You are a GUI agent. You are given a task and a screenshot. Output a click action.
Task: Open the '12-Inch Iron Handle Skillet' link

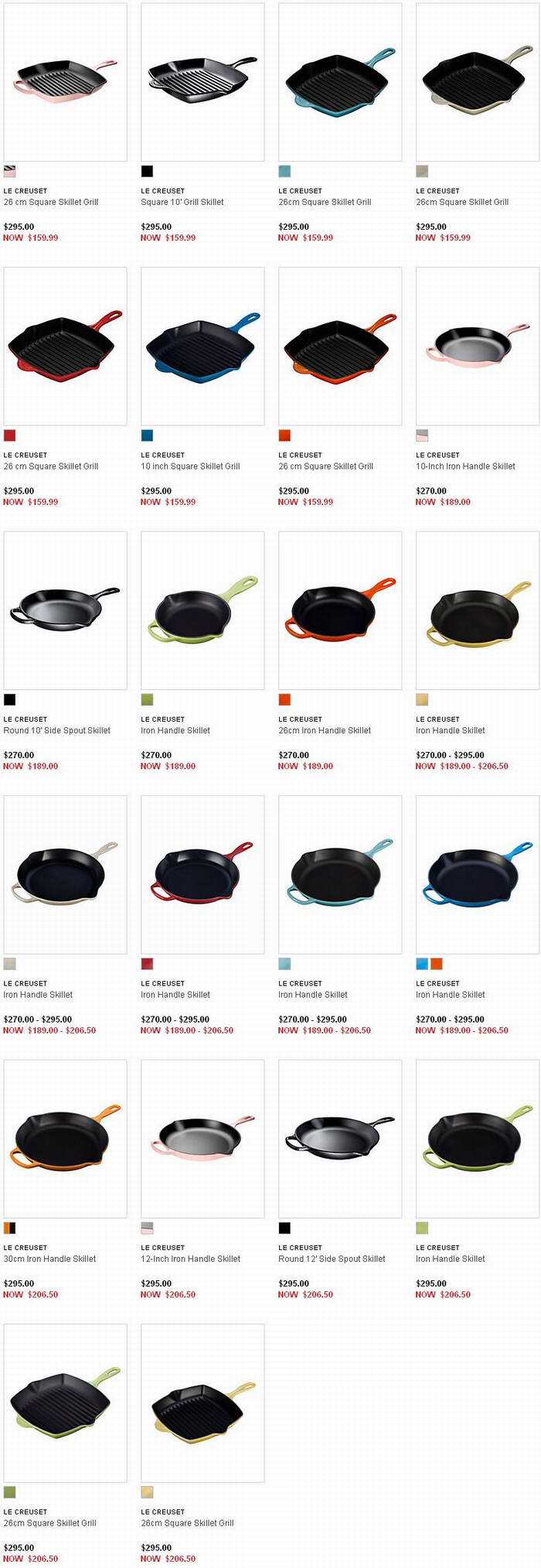coord(190,1259)
